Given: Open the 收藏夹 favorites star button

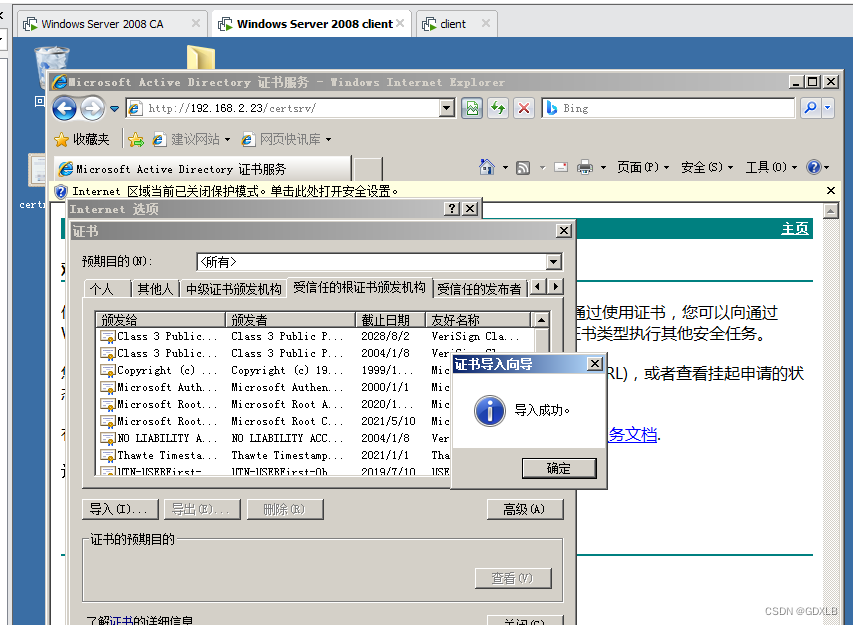Looking at the screenshot, I should tap(82, 140).
